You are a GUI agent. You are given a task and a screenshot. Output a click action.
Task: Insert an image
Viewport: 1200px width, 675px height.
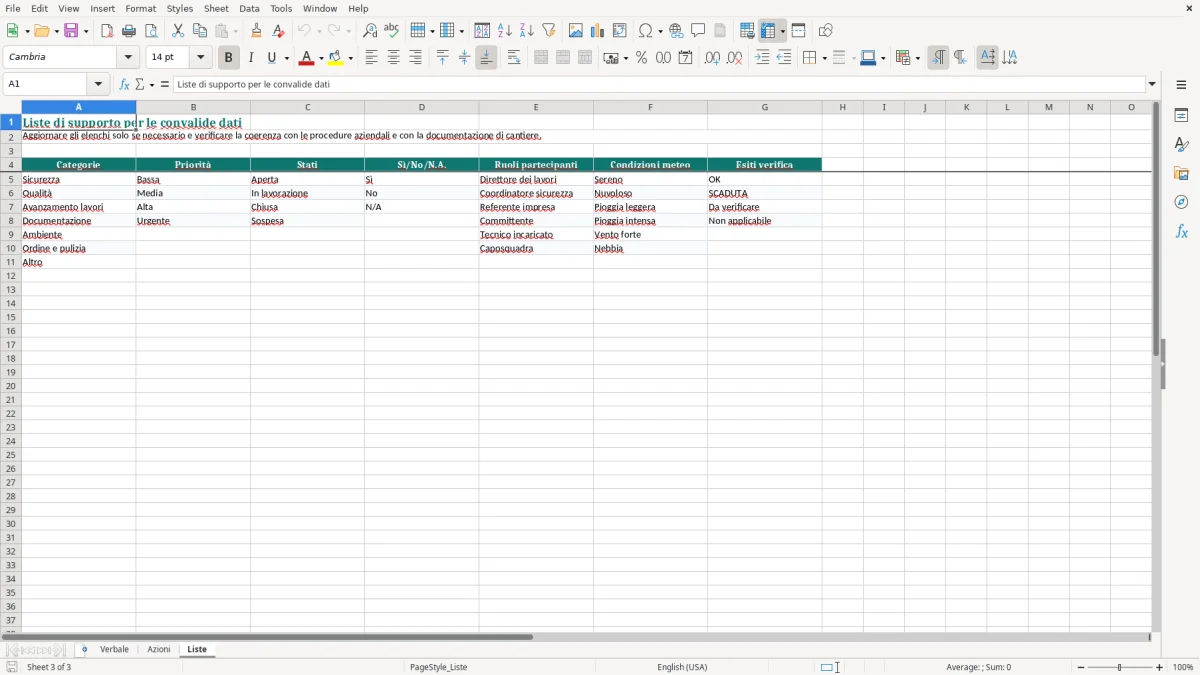coord(576,31)
